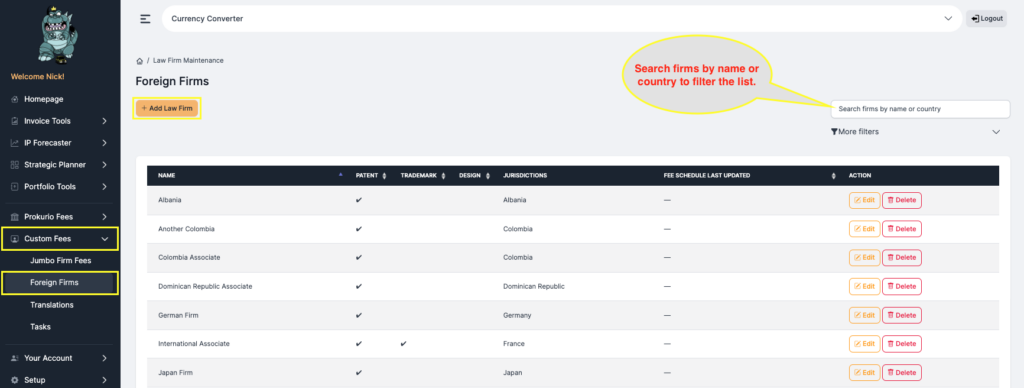Edit the Albania firm

pos(864,200)
